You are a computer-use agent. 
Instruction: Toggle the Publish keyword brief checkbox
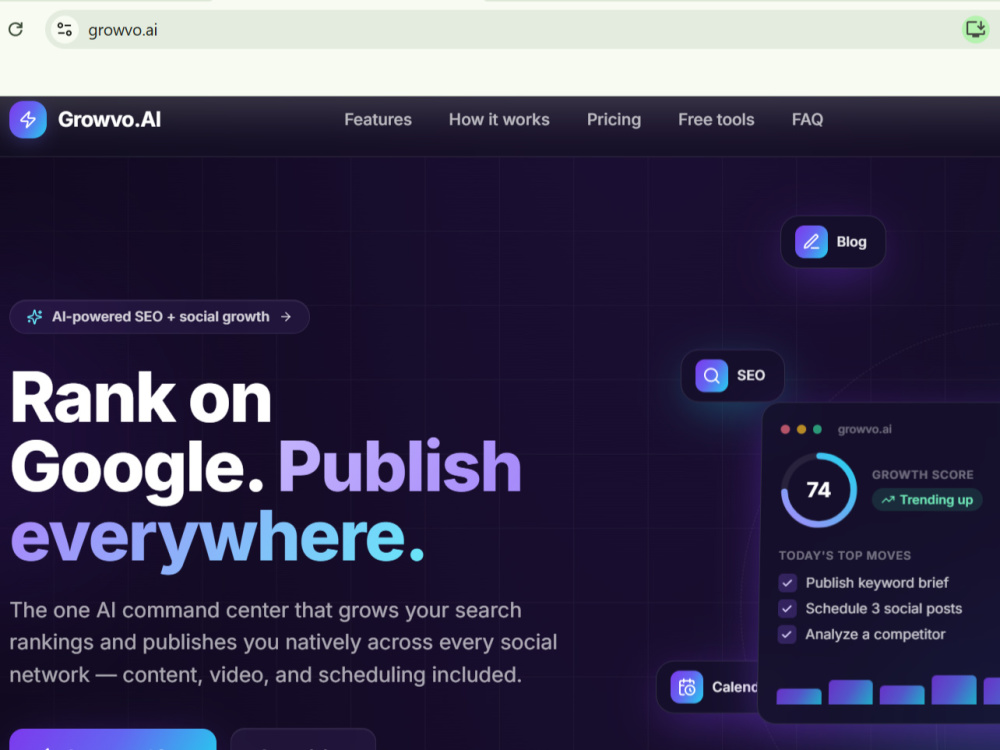[x=788, y=583]
